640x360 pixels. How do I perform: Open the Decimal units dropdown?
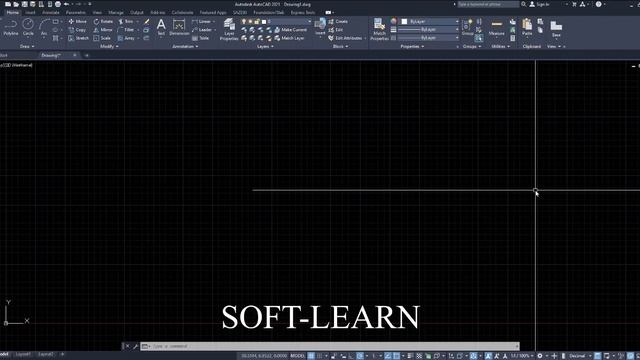click(x=580, y=356)
